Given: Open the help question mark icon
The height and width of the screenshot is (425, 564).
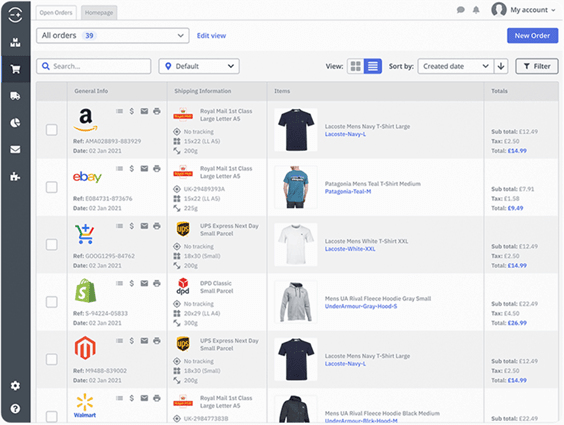Looking at the screenshot, I should [x=15, y=409].
